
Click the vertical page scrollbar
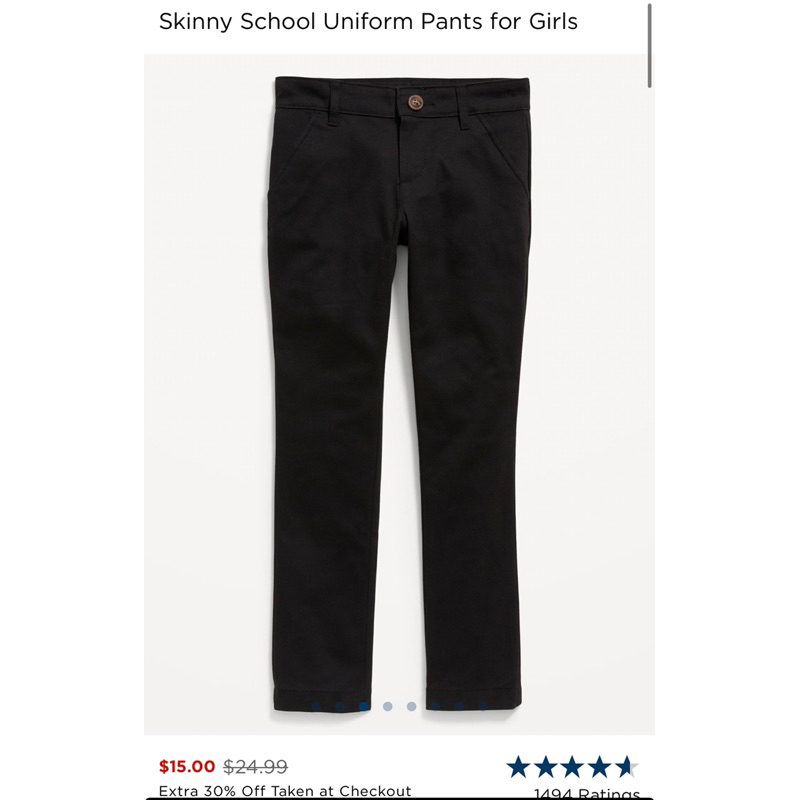(649, 45)
